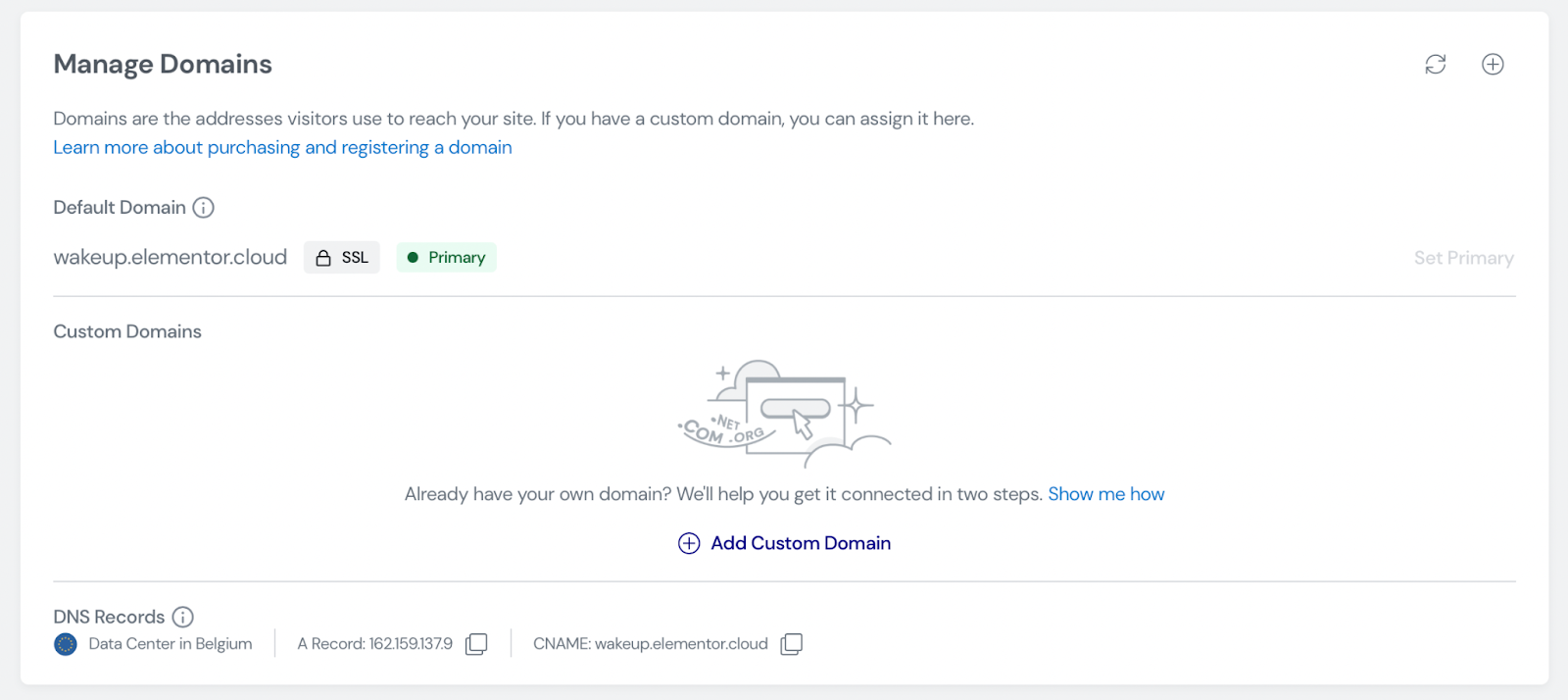Click the green Primary indicator dot
The width and height of the screenshot is (1568, 700).
click(x=415, y=257)
